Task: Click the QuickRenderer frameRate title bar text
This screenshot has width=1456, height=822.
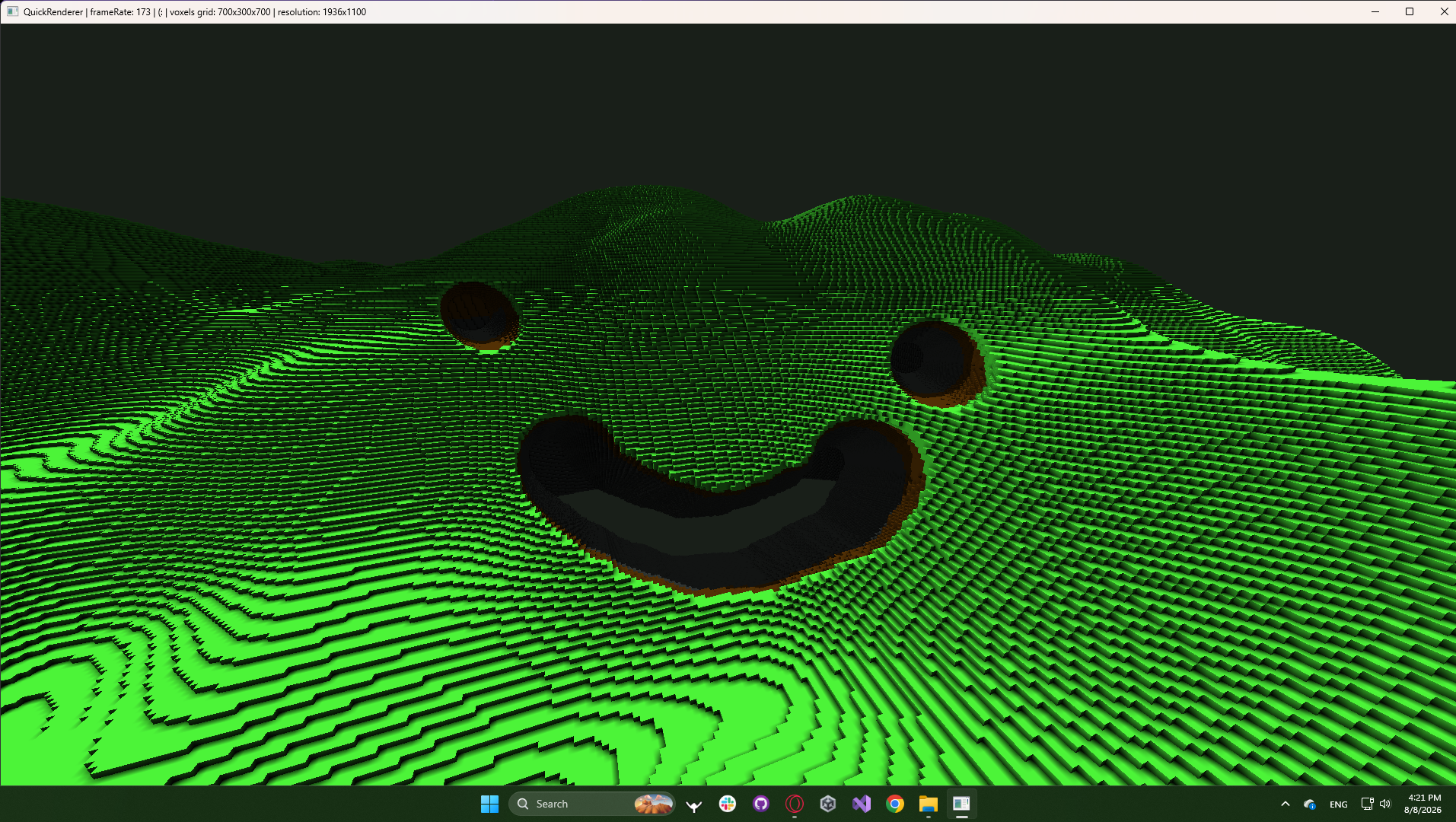Action: click(x=195, y=12)
